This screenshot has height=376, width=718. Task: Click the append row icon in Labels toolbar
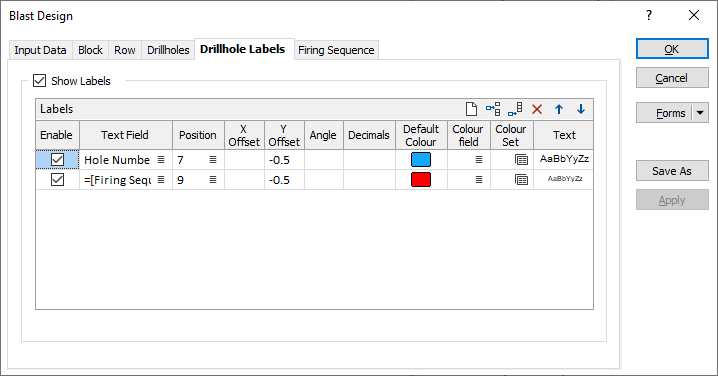pos(515,109)
